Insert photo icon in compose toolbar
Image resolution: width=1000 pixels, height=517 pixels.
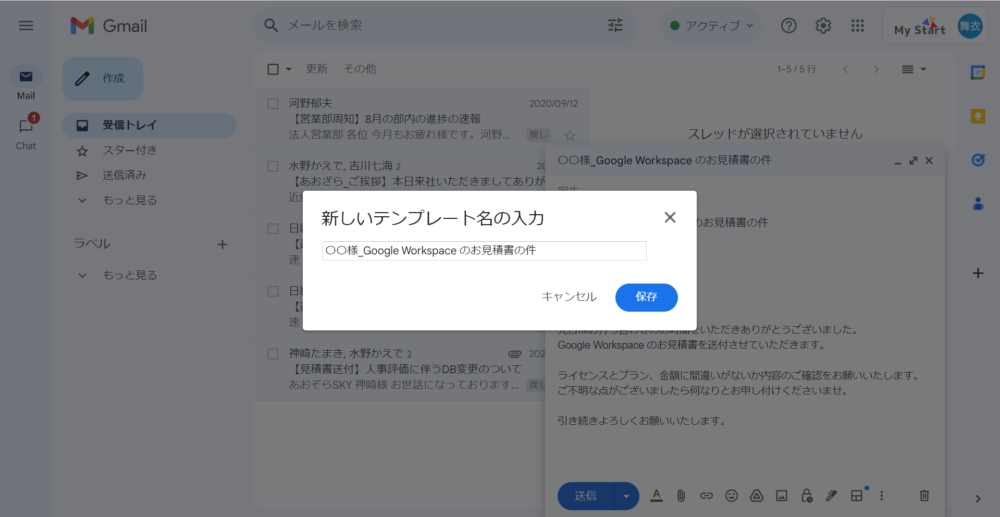[x=782, y=495]
